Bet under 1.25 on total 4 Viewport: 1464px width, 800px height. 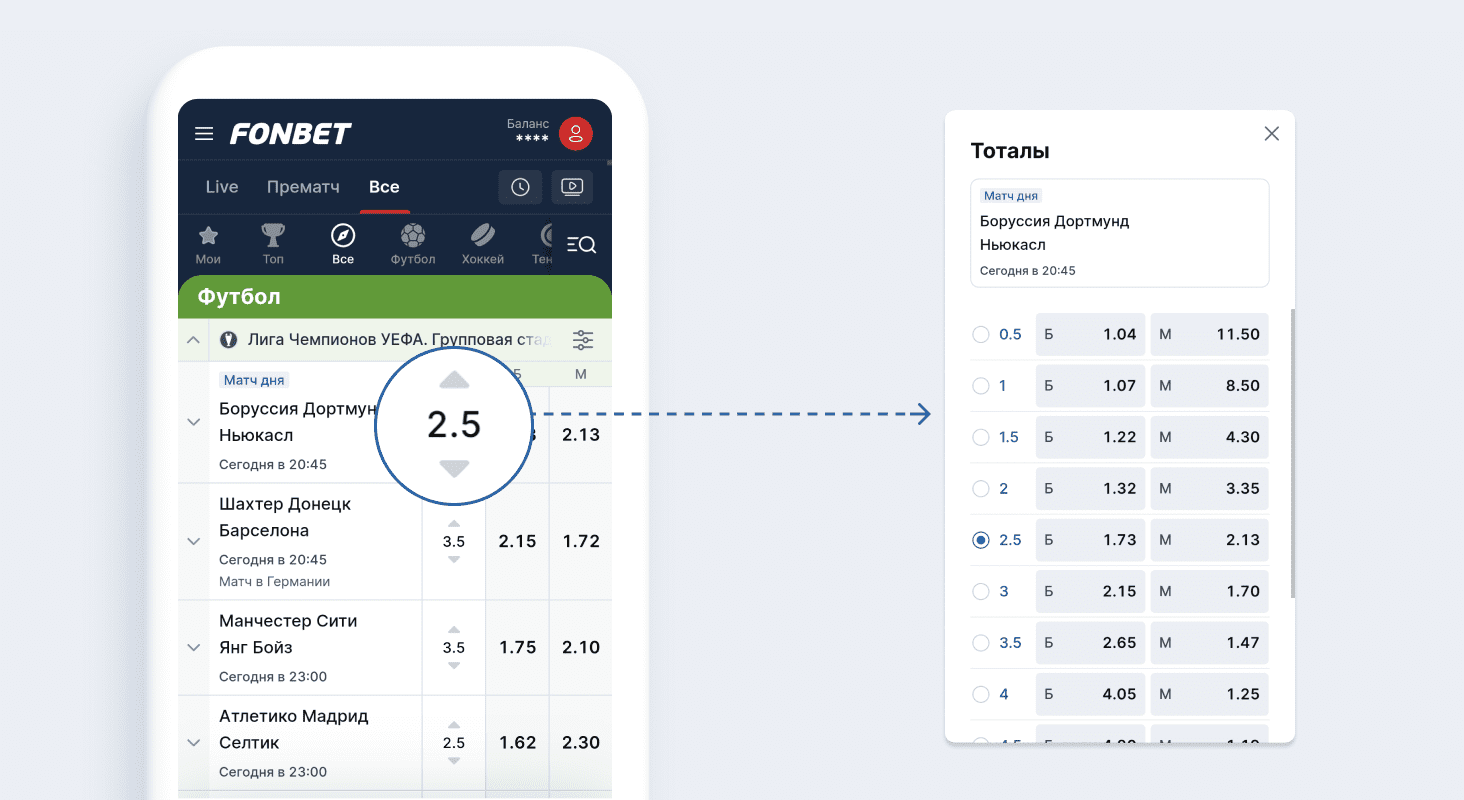[x=1209, y=694]
